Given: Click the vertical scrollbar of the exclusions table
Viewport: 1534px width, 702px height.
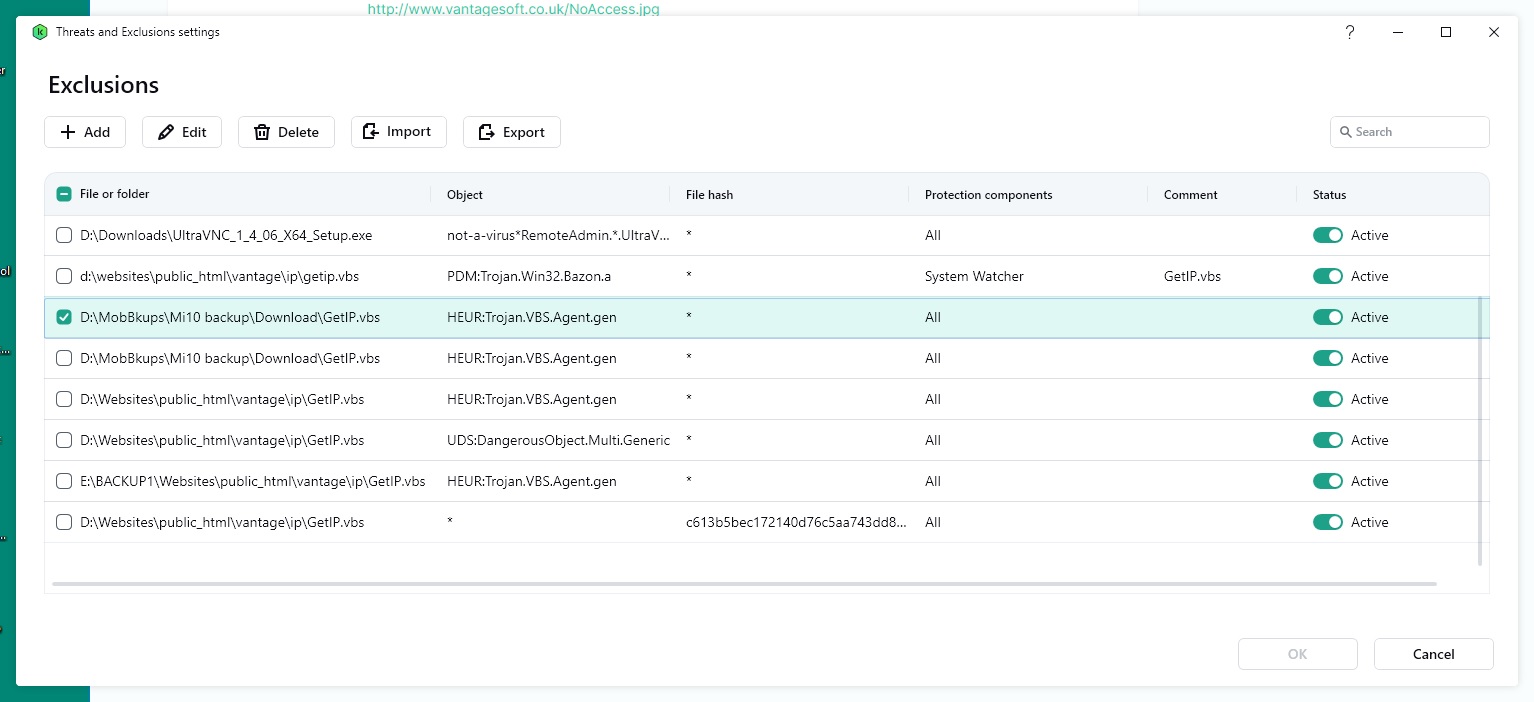Looking at the screenshot, I should pyautogui.click(x=1480, y=430).
